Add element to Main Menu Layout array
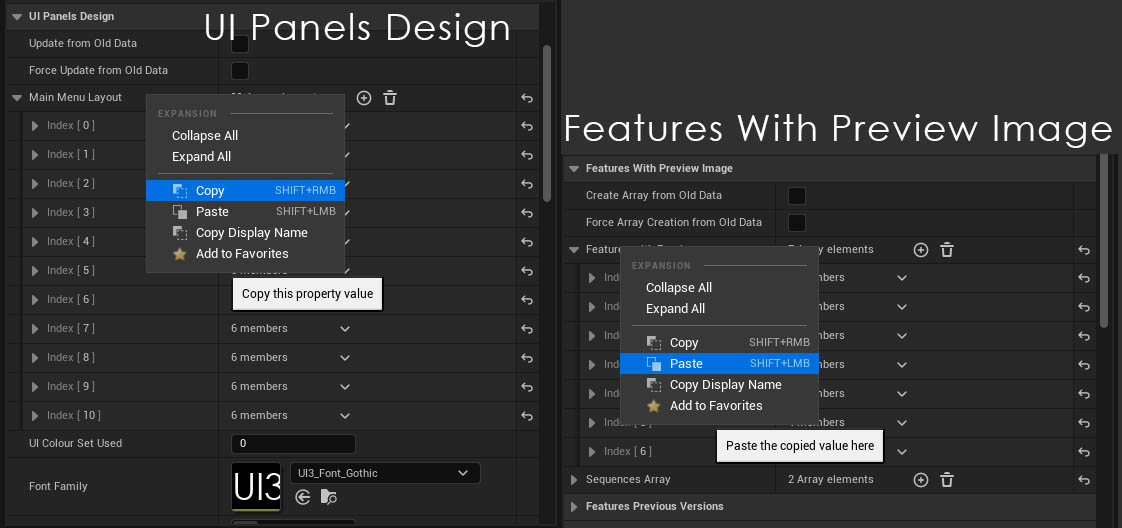Image resolution: width=1122 pixels, height=528 pixels. coord(364,98)
